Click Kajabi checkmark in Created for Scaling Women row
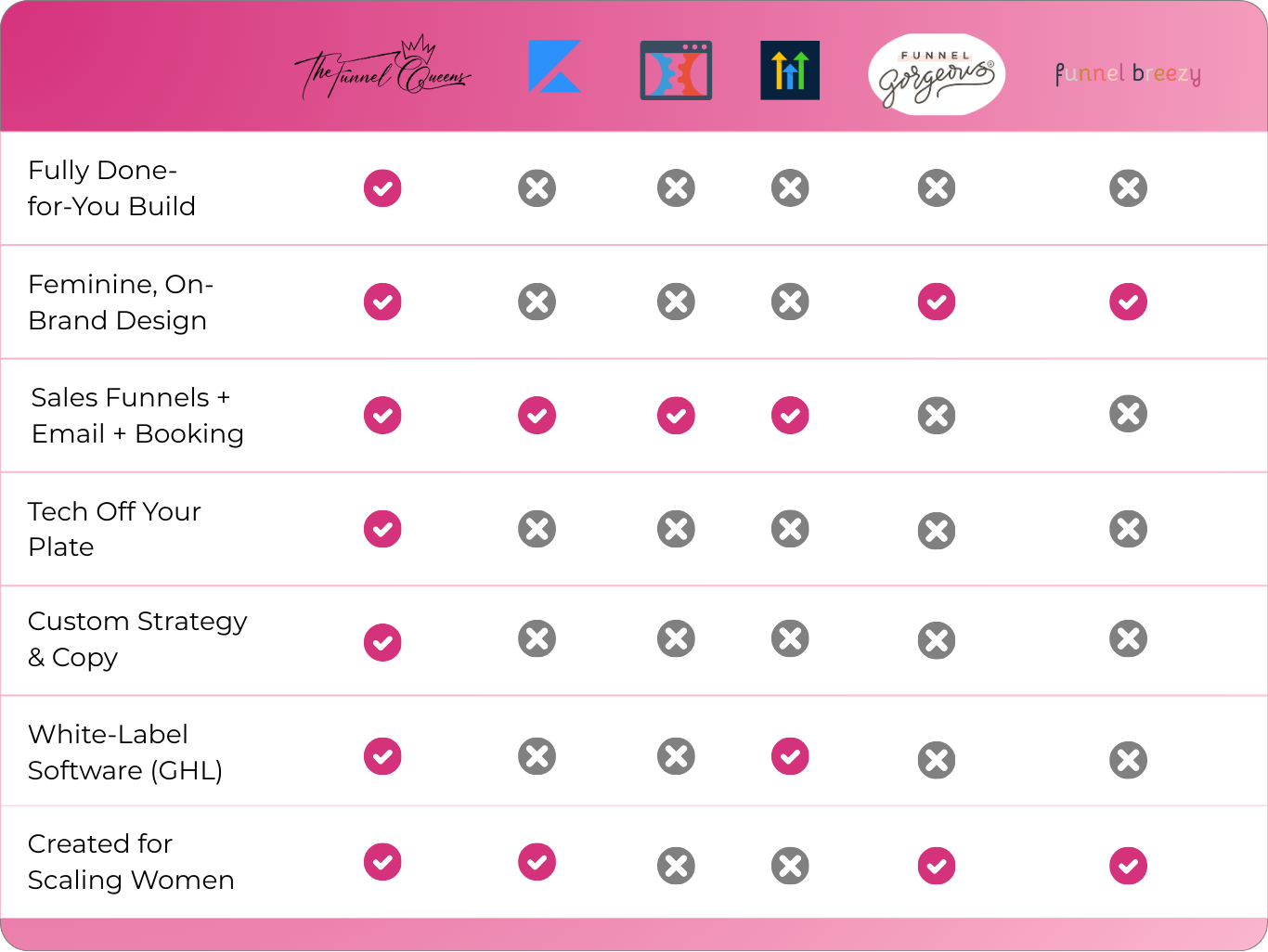 537,862
